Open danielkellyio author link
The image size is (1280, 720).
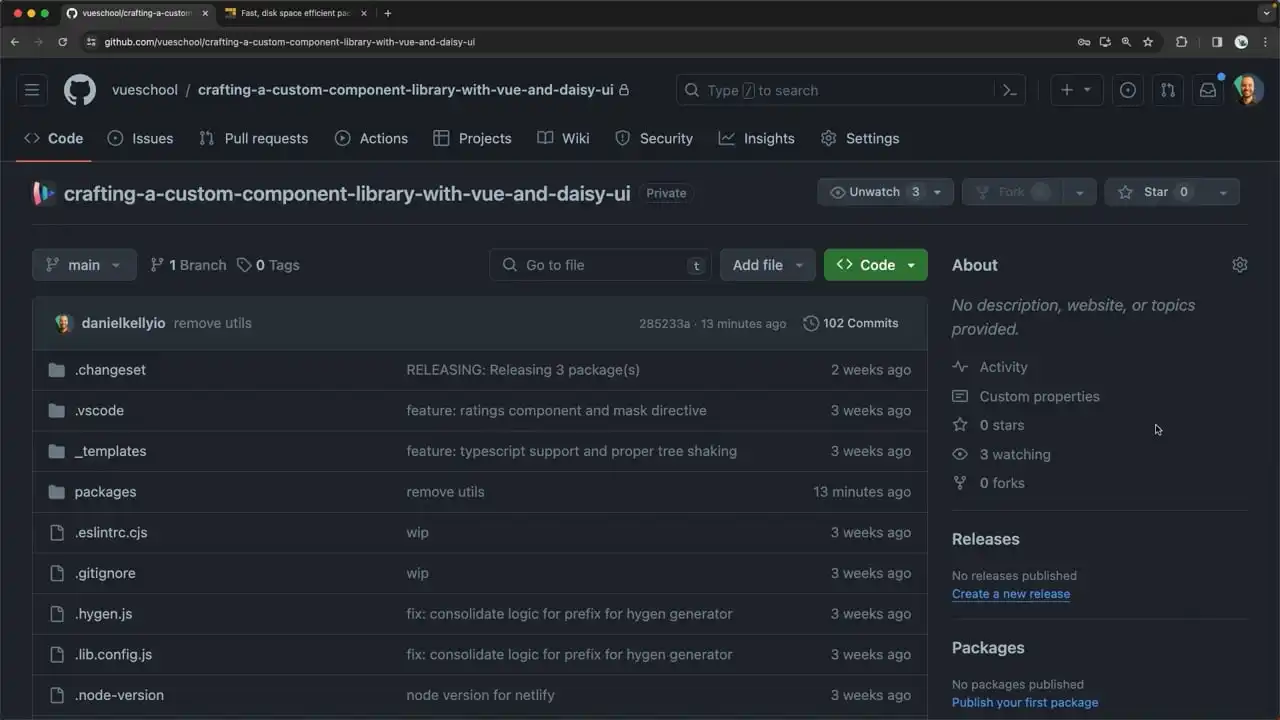[x=123, y=323]
